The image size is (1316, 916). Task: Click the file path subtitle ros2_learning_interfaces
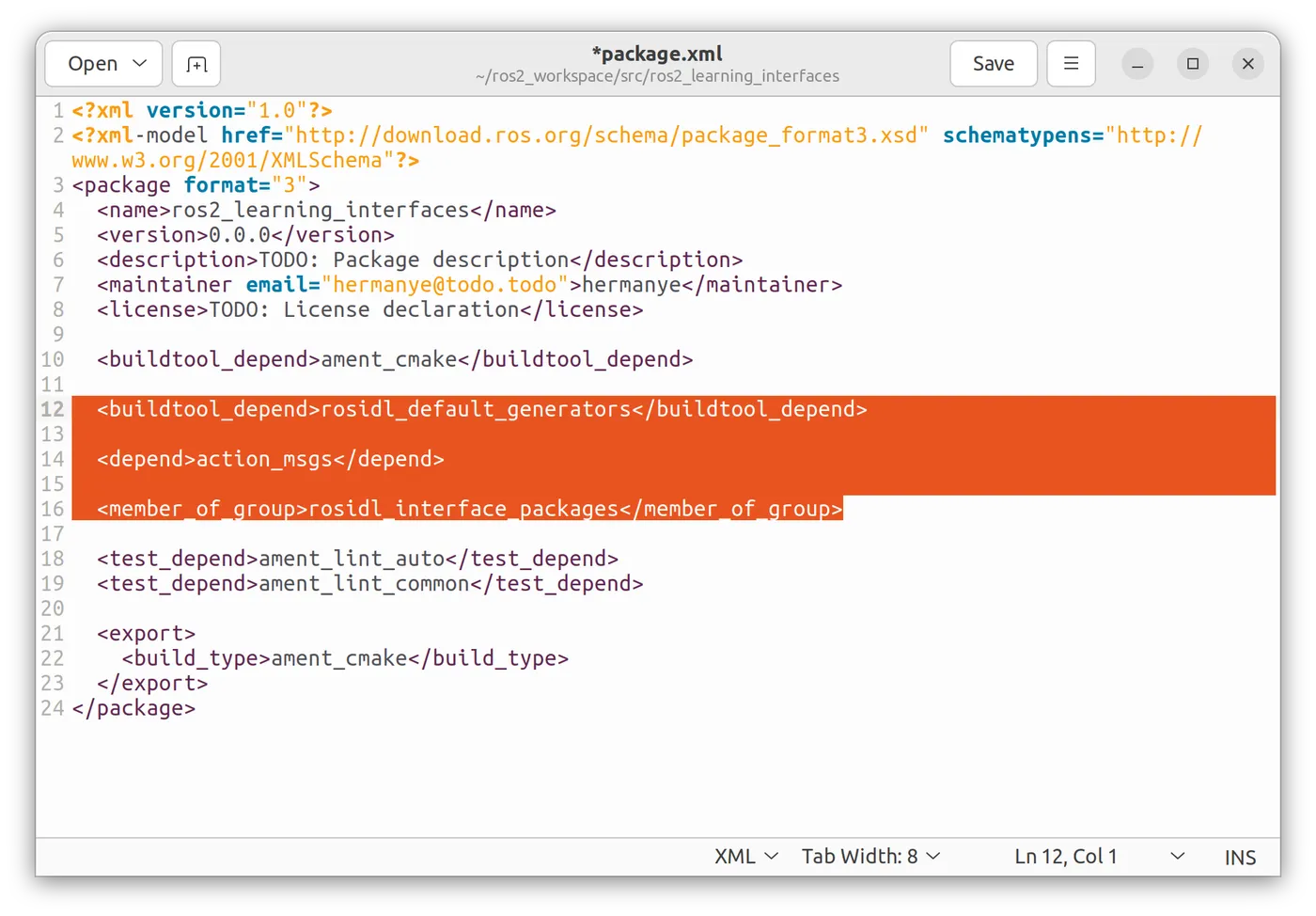(x=657, y=76)
